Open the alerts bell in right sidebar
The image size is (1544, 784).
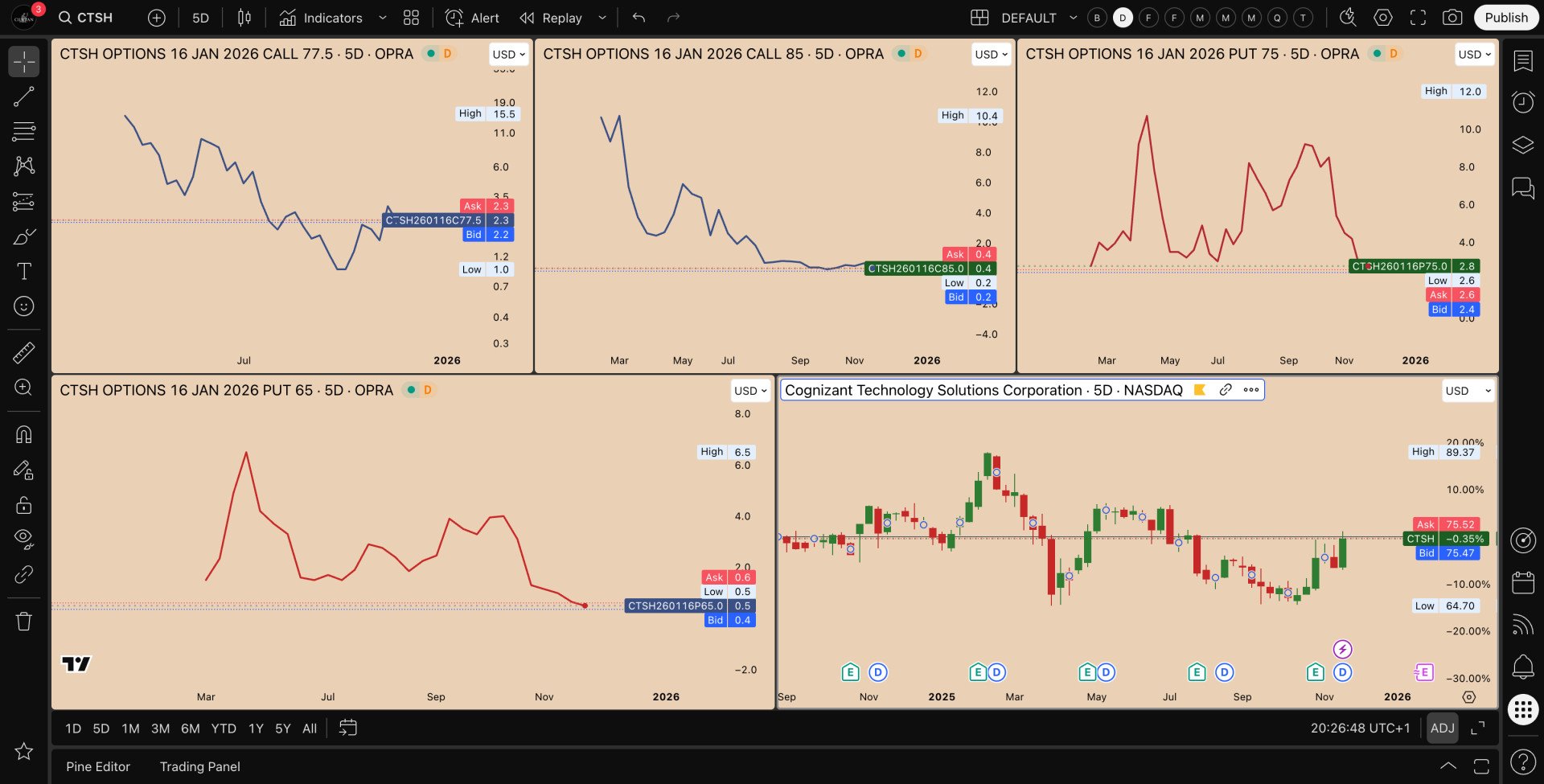click(x=1523, y=666)
